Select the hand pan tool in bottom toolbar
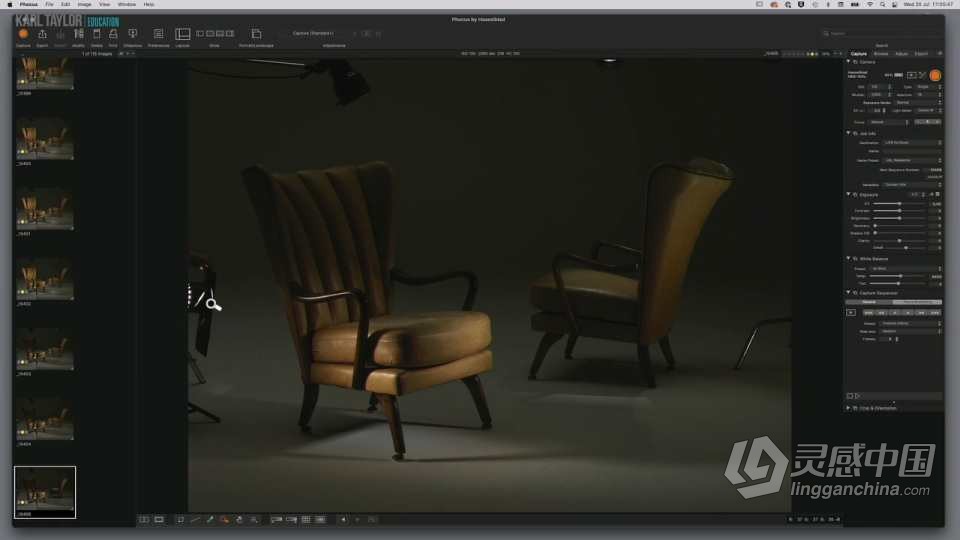The height and width of the screenshot is (540, 960). point(239,520)
